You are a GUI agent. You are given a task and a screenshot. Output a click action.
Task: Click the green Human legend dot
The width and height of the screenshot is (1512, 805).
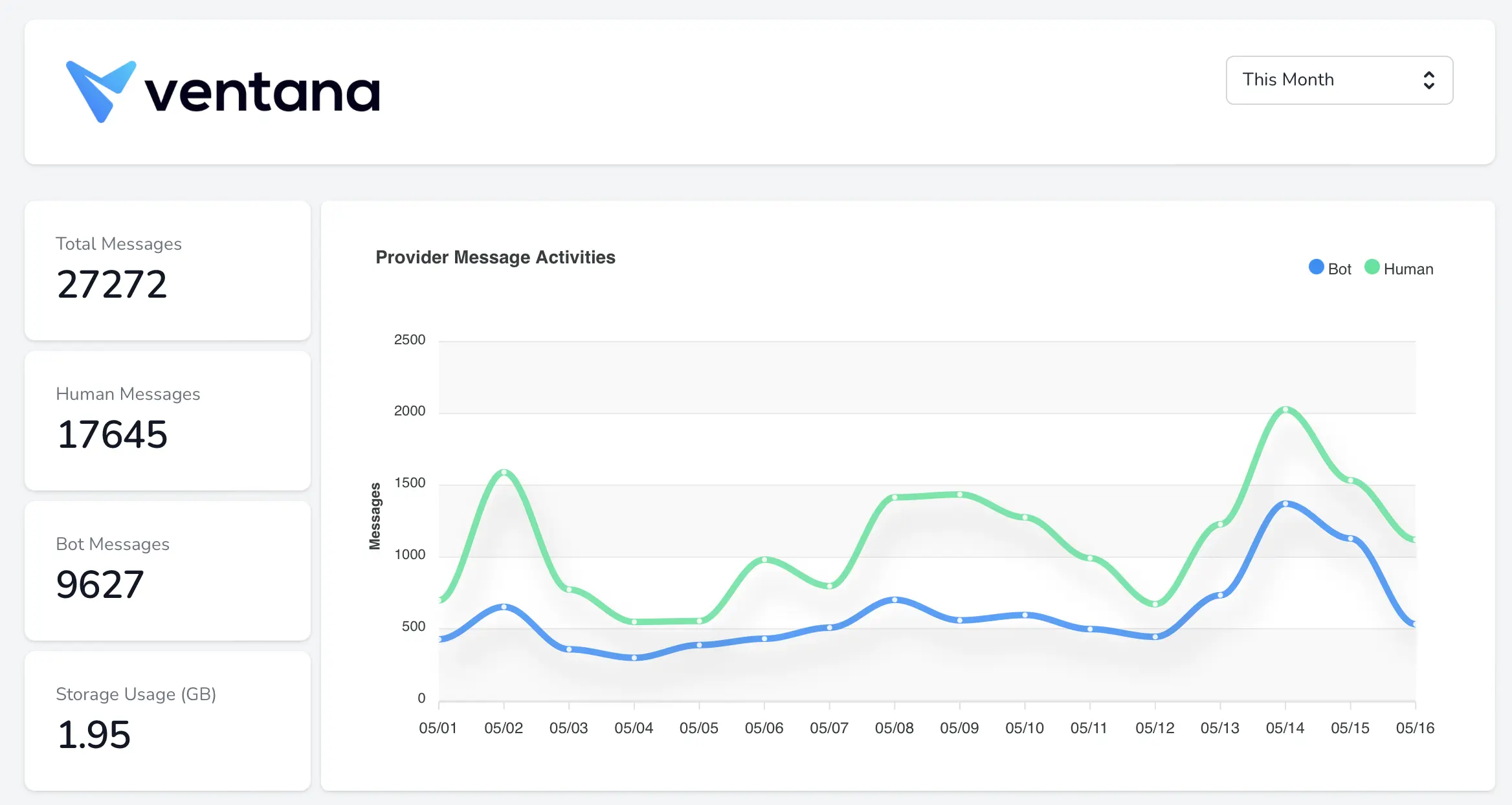pos(1372,267)
